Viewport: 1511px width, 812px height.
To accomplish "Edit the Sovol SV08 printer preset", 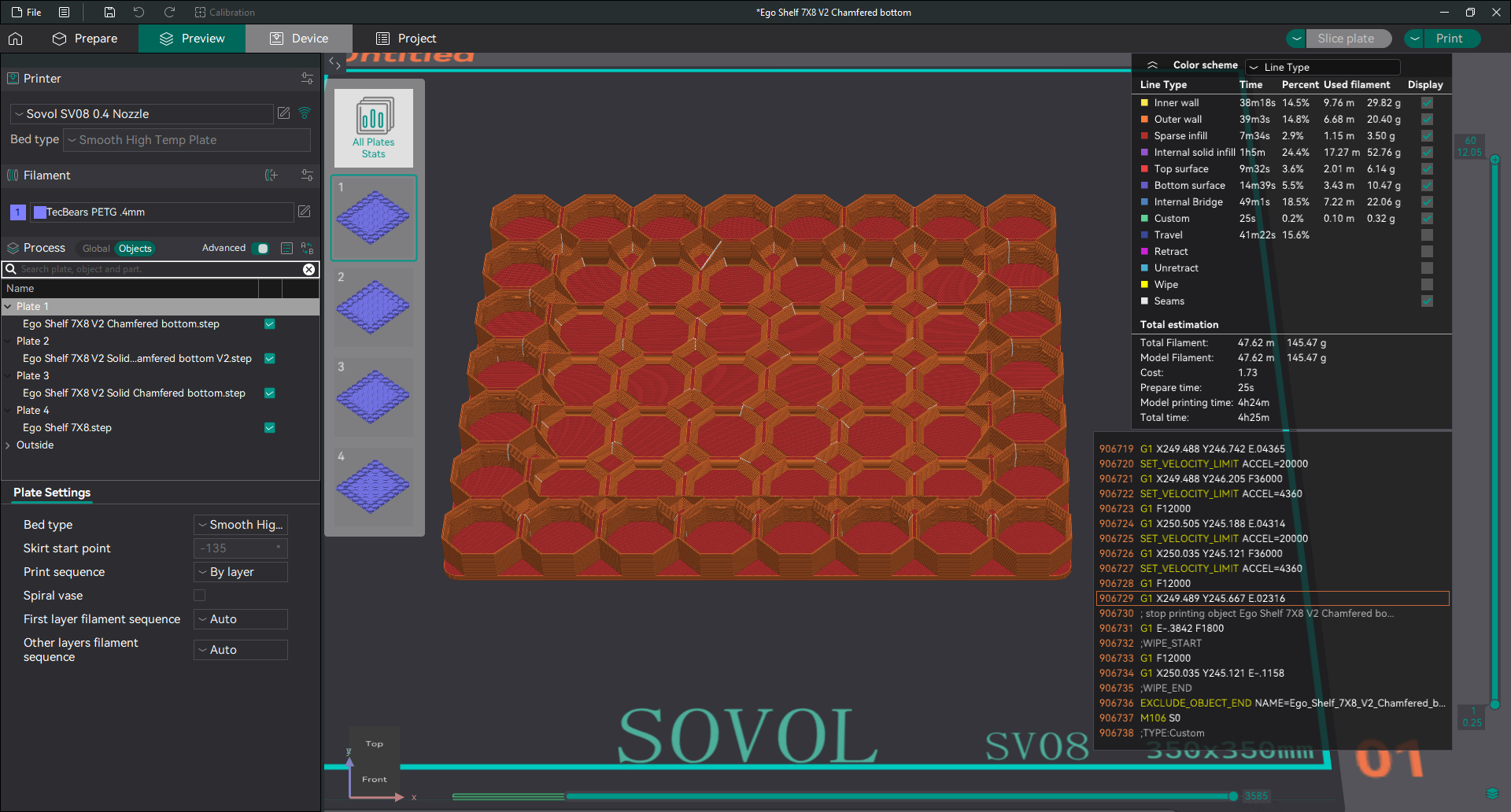I will click(284, 113).
